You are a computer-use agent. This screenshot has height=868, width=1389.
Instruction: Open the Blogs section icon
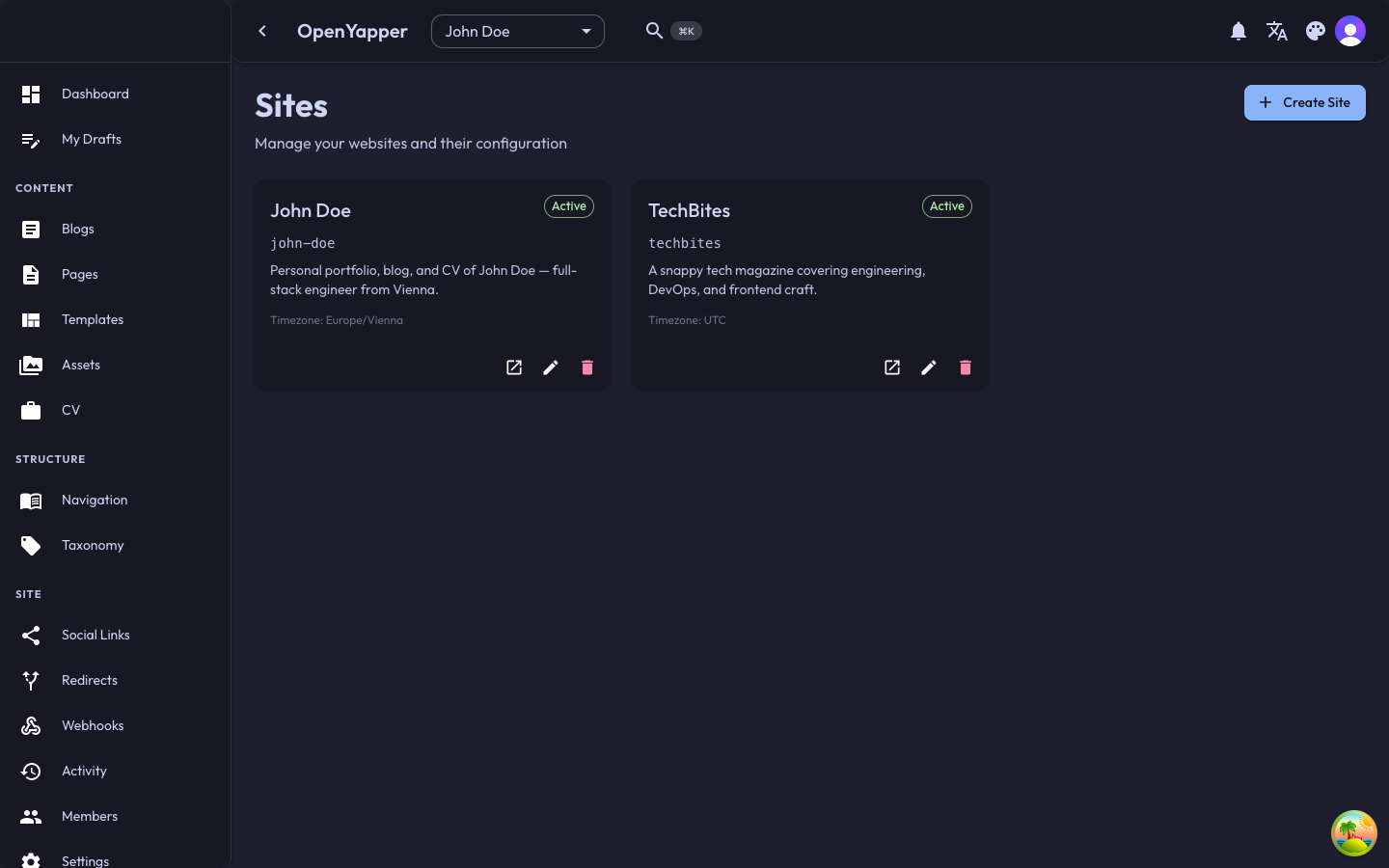click(31, 230)
